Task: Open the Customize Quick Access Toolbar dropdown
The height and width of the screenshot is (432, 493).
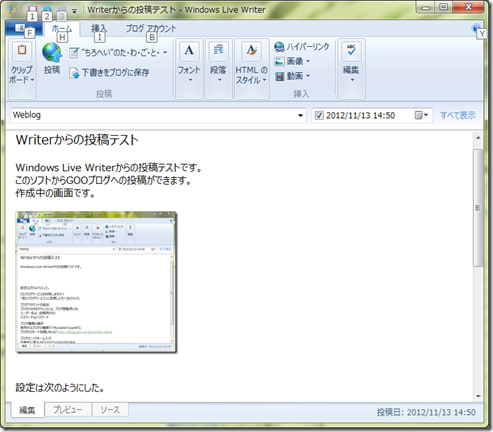Action: (74, 11)
